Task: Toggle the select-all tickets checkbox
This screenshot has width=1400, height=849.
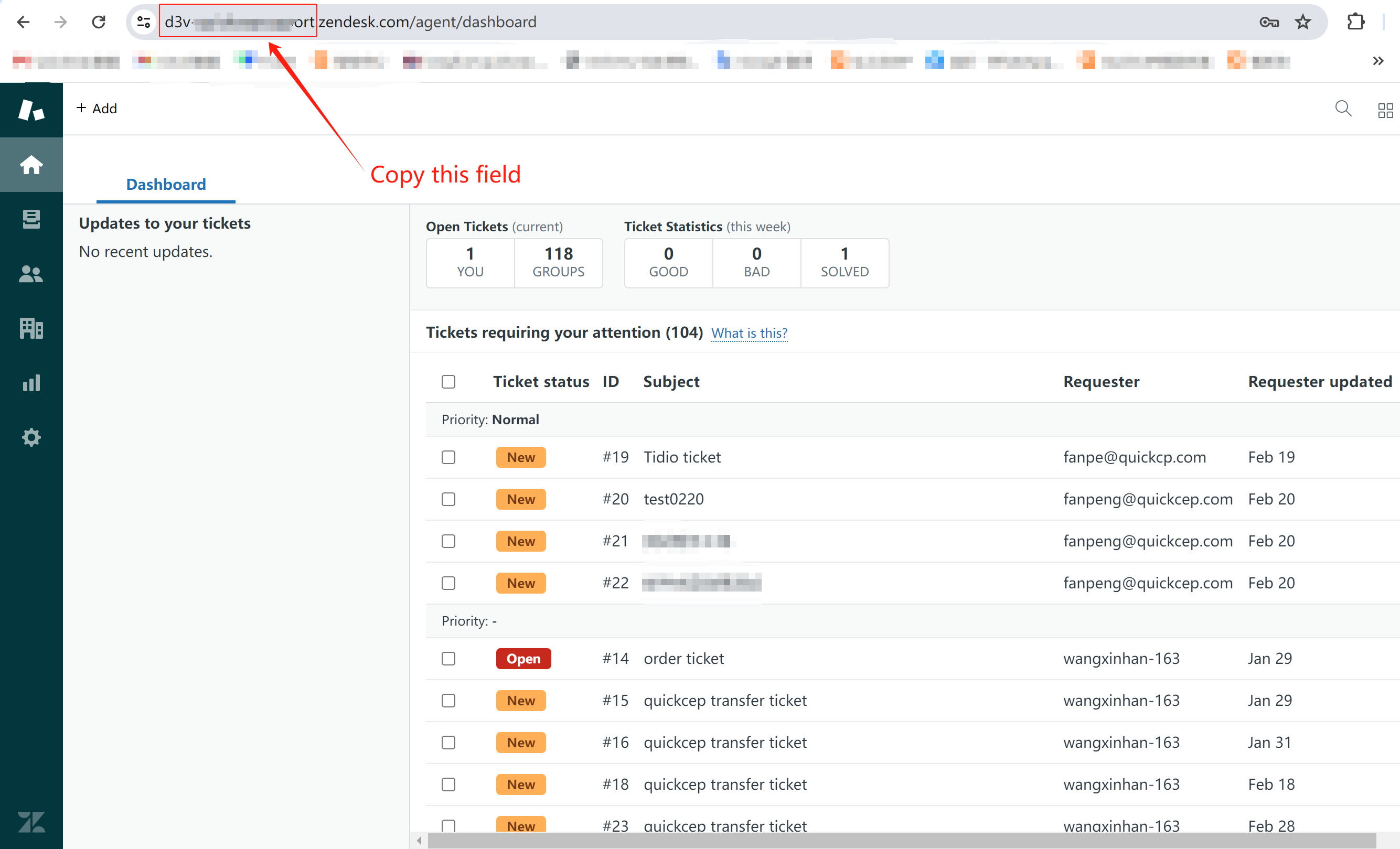Action: click(448, 382)
